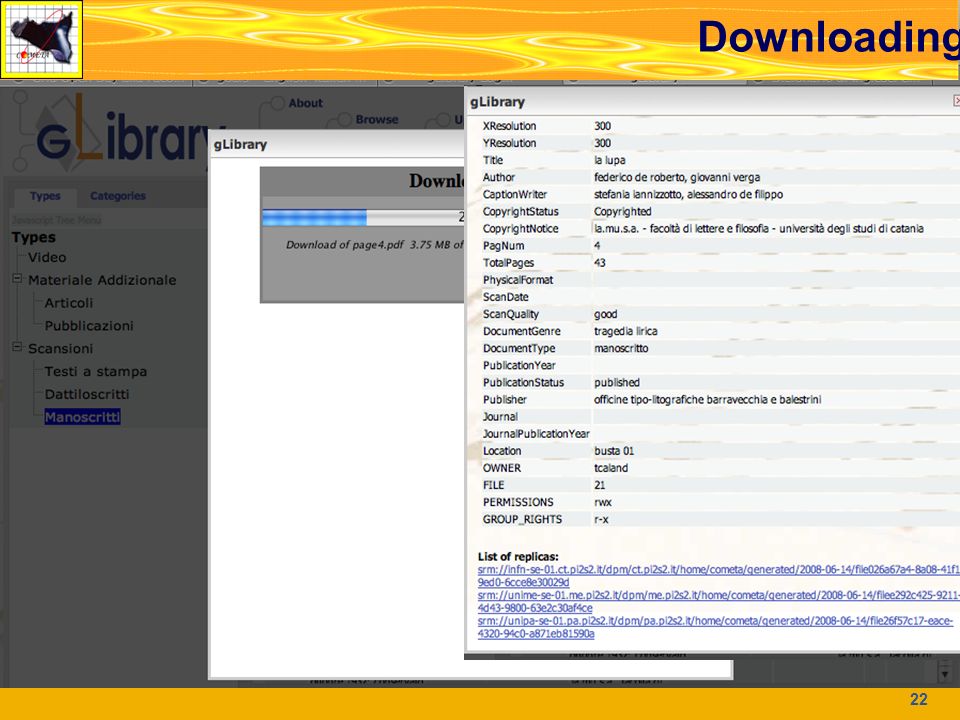Click the GROUP_RIGHTS value 'r-x'
960x720 pixels.
pos(601,520)
